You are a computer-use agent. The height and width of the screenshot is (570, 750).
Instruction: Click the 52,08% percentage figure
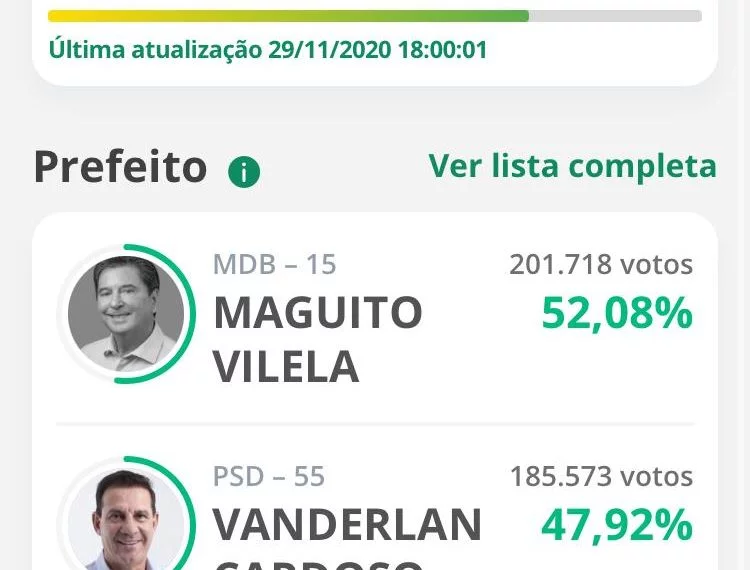coord(617,313)
